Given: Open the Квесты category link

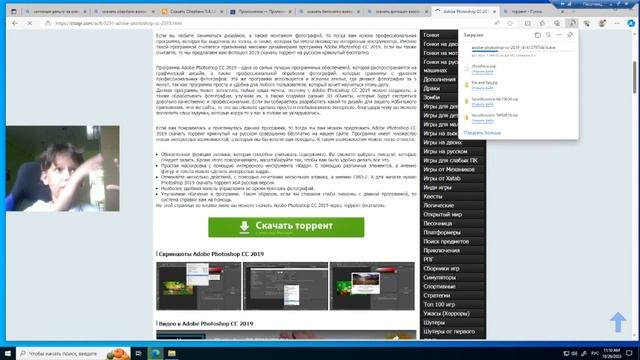Looking at the screenshot, I should click(433, 196).
